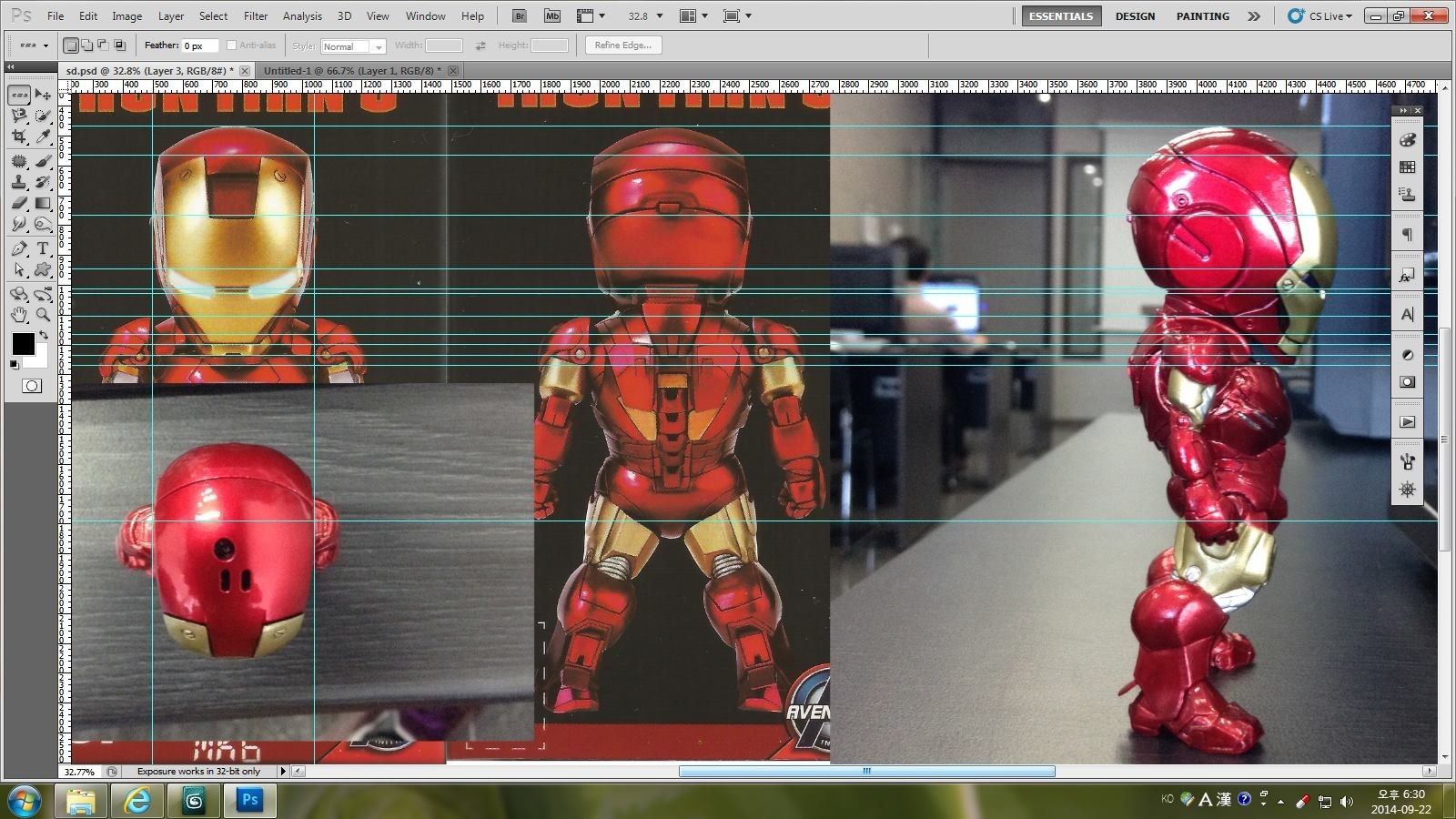
Task: Choose Subtract from selection mode
Action: click(x=103, y=45)
